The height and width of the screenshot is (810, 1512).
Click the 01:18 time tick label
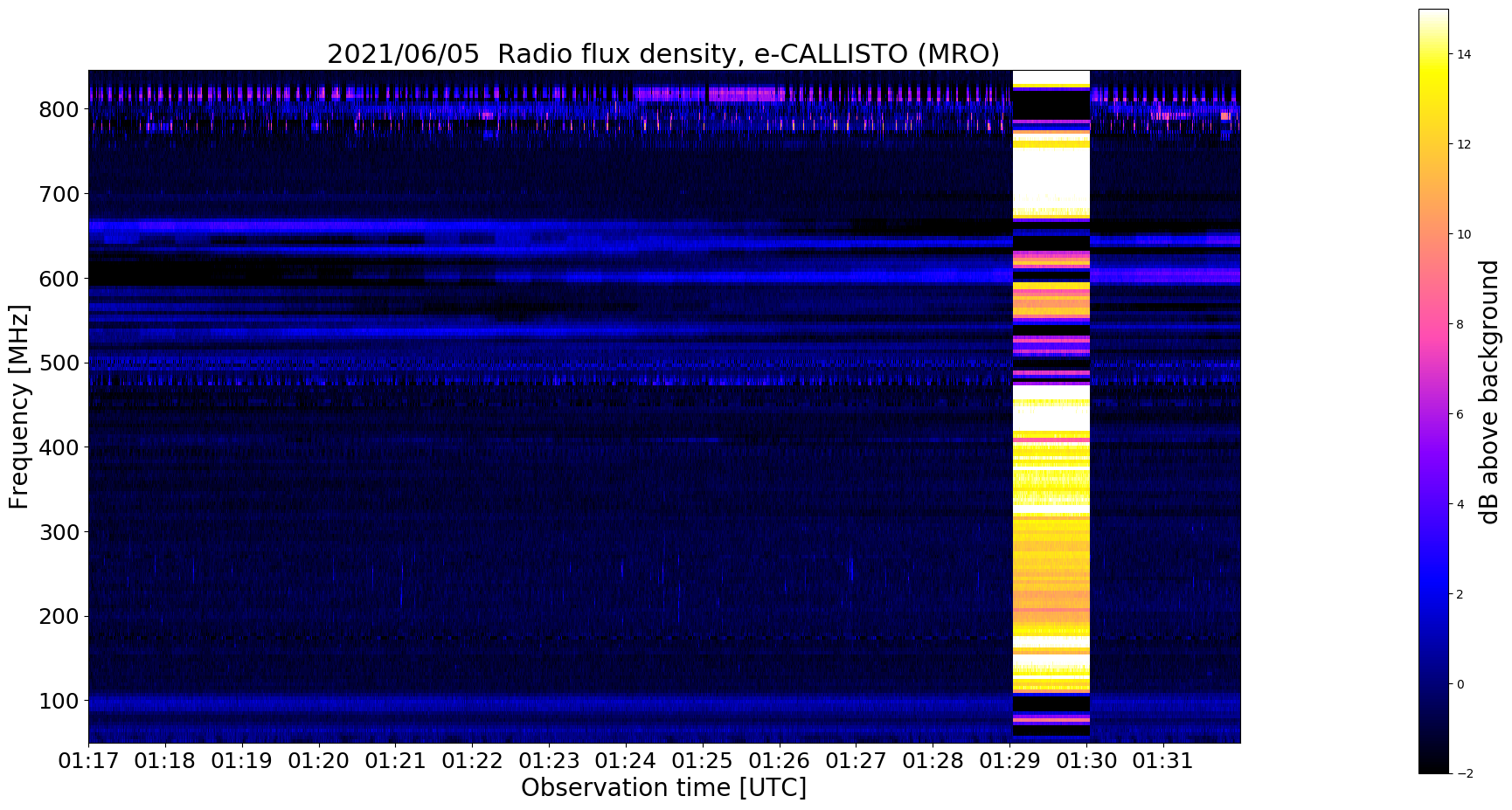[x=165, y=761]
